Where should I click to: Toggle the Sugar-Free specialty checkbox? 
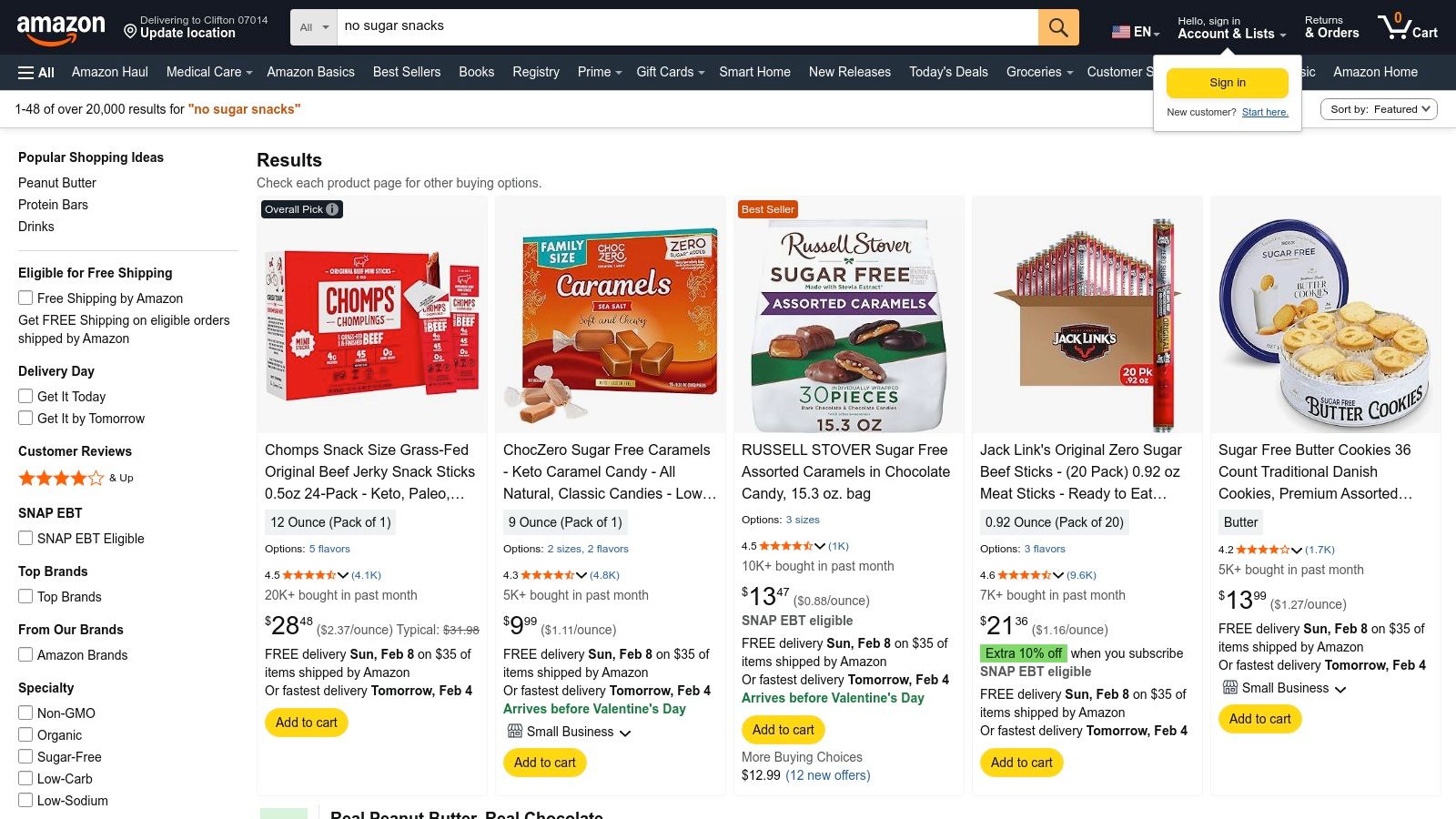coord(25,756)
